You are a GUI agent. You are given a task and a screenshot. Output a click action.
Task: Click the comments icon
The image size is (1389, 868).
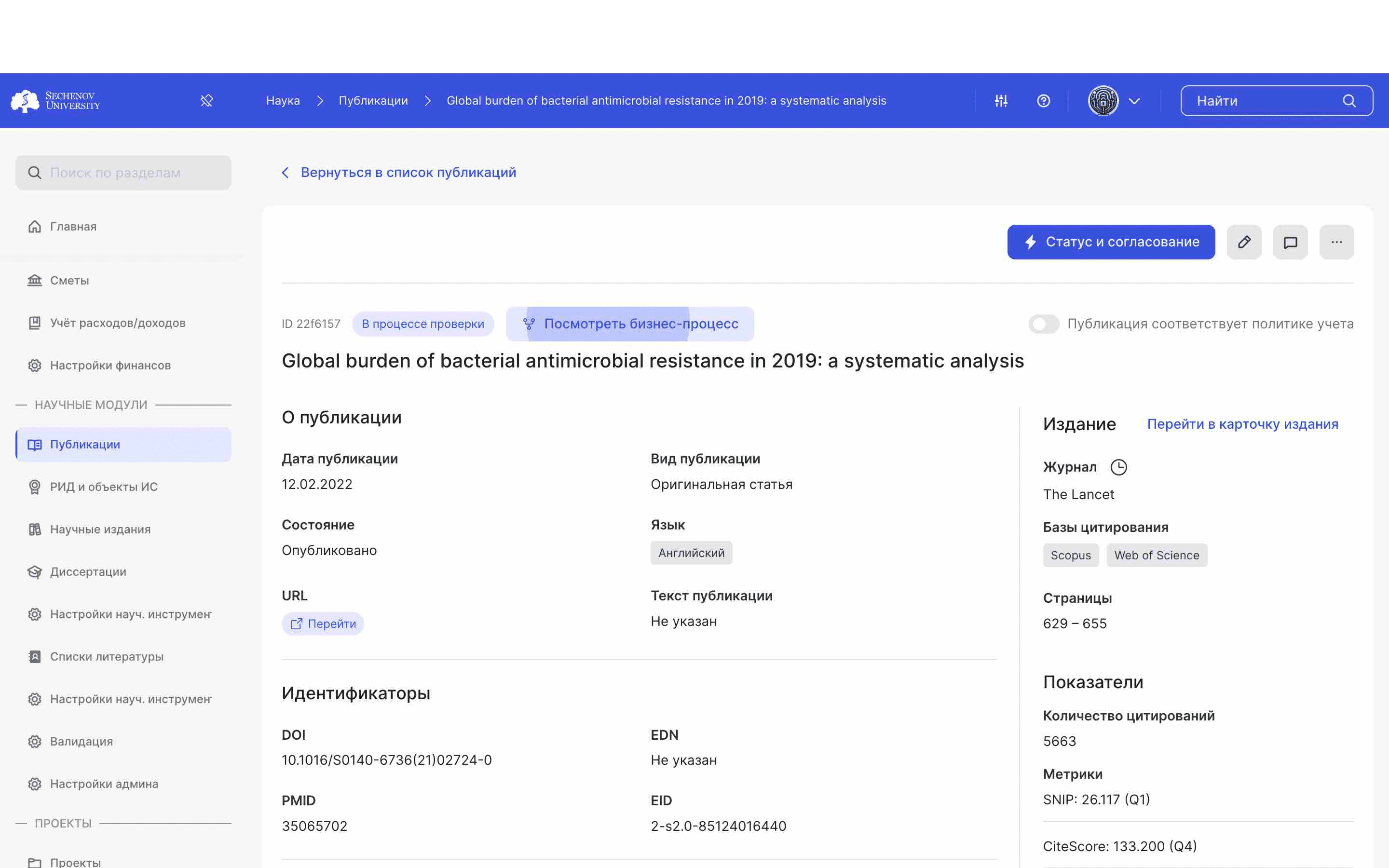[x=1290, y=242]
